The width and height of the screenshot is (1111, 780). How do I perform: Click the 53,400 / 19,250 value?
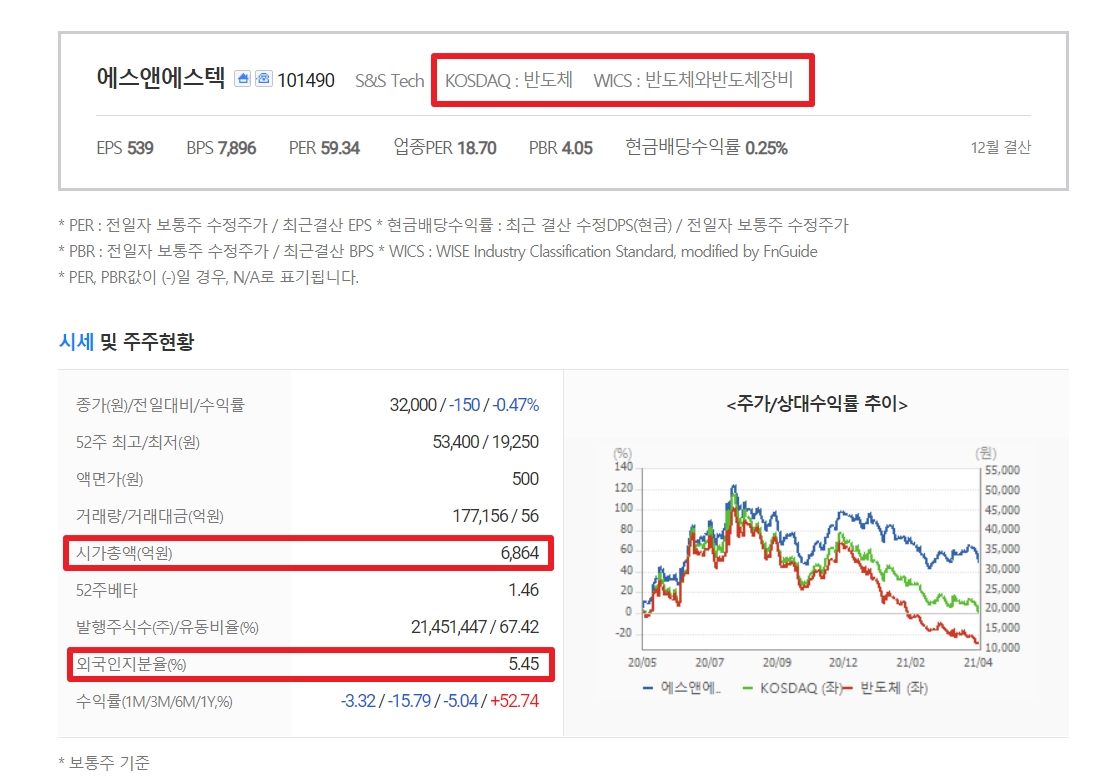(x=486, y=442)
